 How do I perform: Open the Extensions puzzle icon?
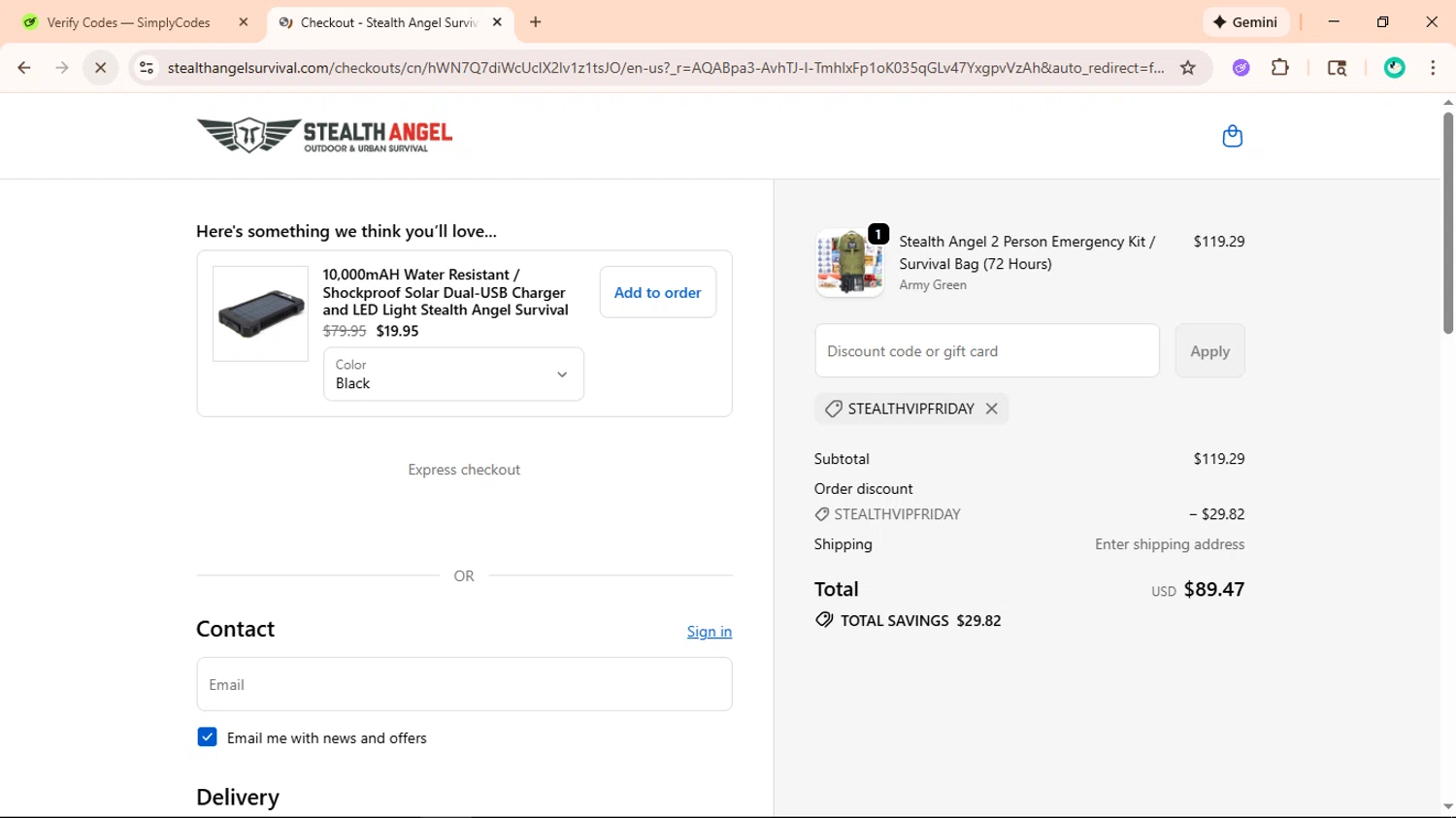[1280, 68]
